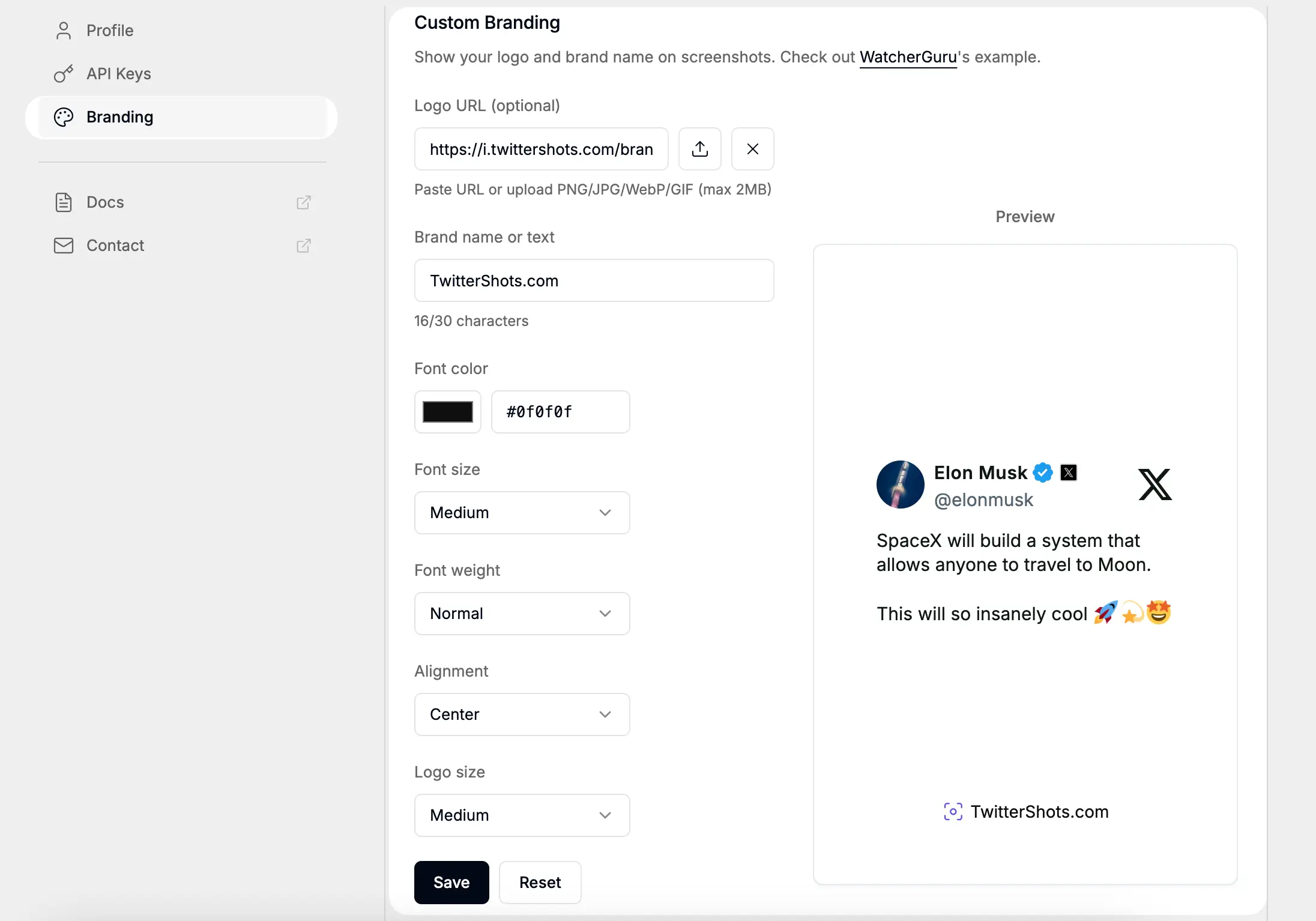1316x921 pixels.
Task: Open the black font color swatch
Action: [447, 412]
